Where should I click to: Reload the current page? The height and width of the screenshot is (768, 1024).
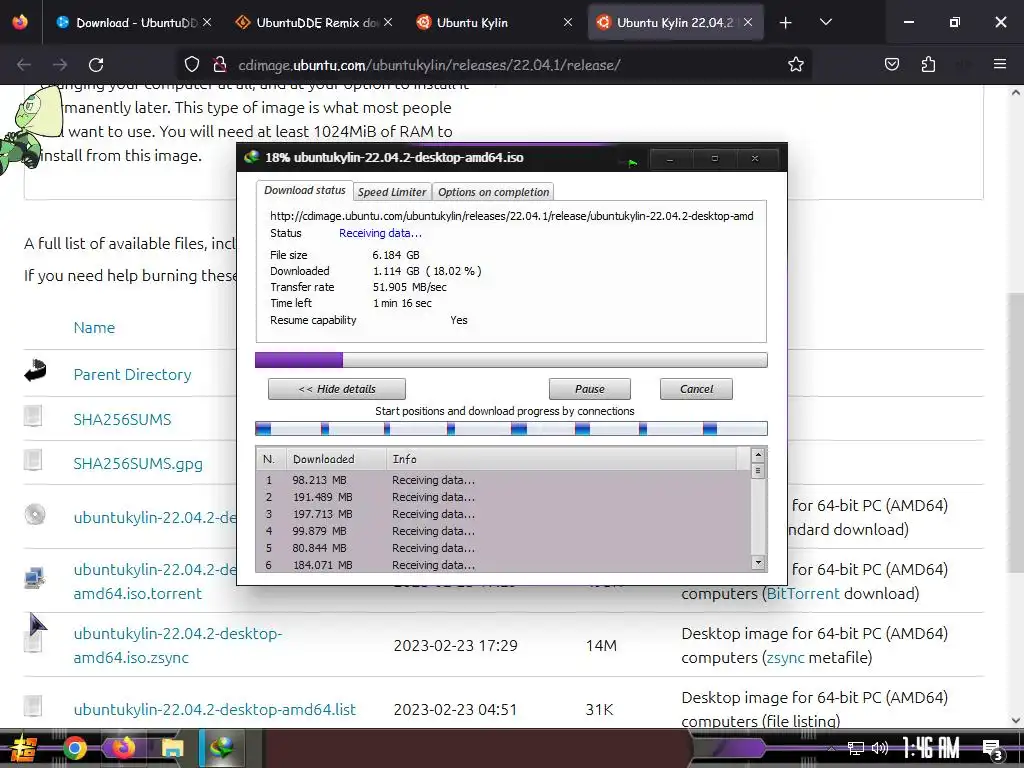point(96,65)
